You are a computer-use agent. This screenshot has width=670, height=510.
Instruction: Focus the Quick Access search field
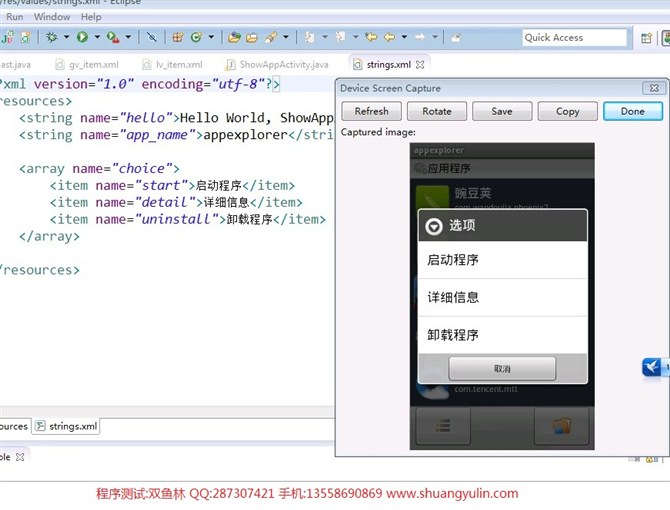pyautogui.click(x=574, y=38)
